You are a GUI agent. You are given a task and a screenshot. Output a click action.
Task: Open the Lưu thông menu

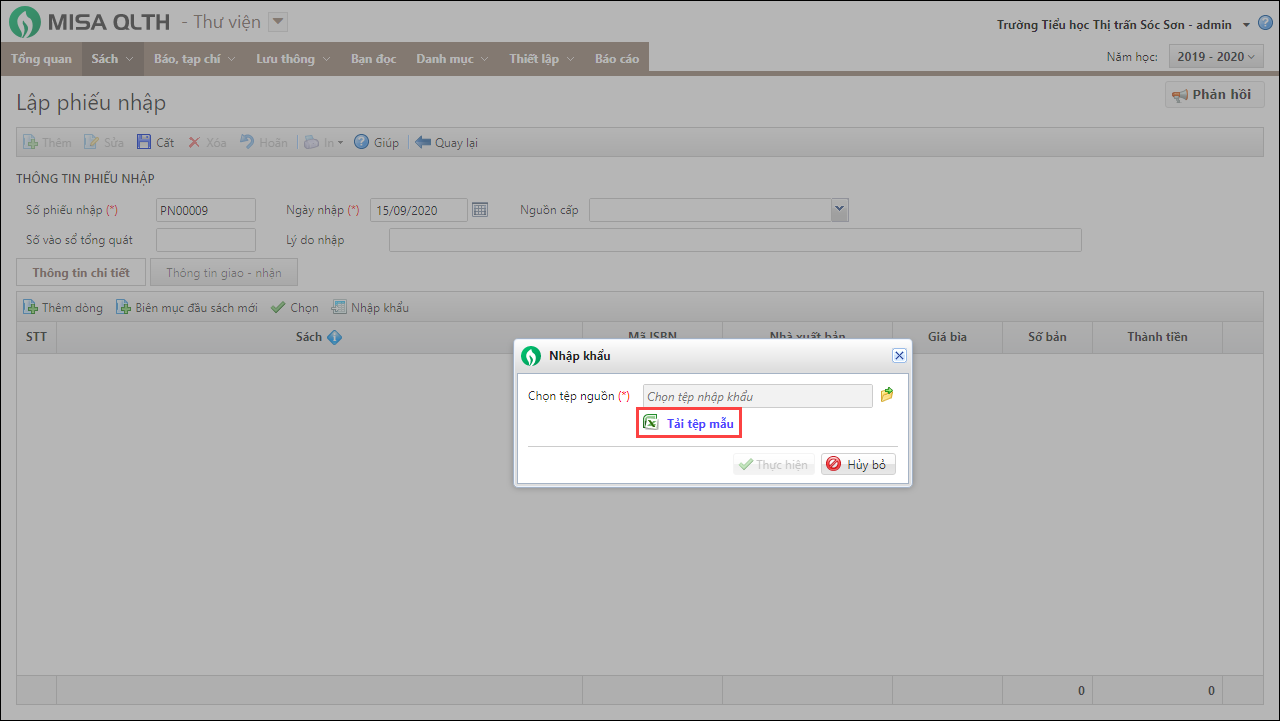pyautogui.click(x=293, y=59)
